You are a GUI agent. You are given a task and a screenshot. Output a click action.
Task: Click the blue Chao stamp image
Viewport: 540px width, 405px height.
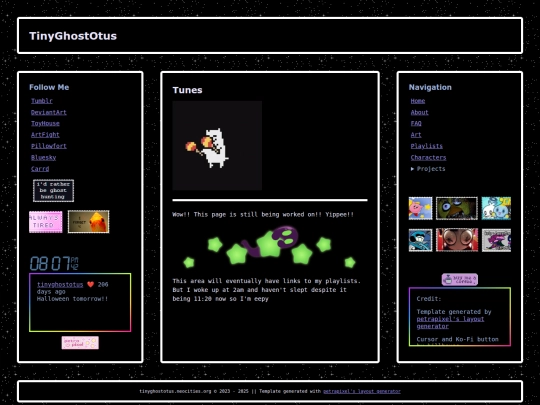pyautogui.click(x=496, y=208)
